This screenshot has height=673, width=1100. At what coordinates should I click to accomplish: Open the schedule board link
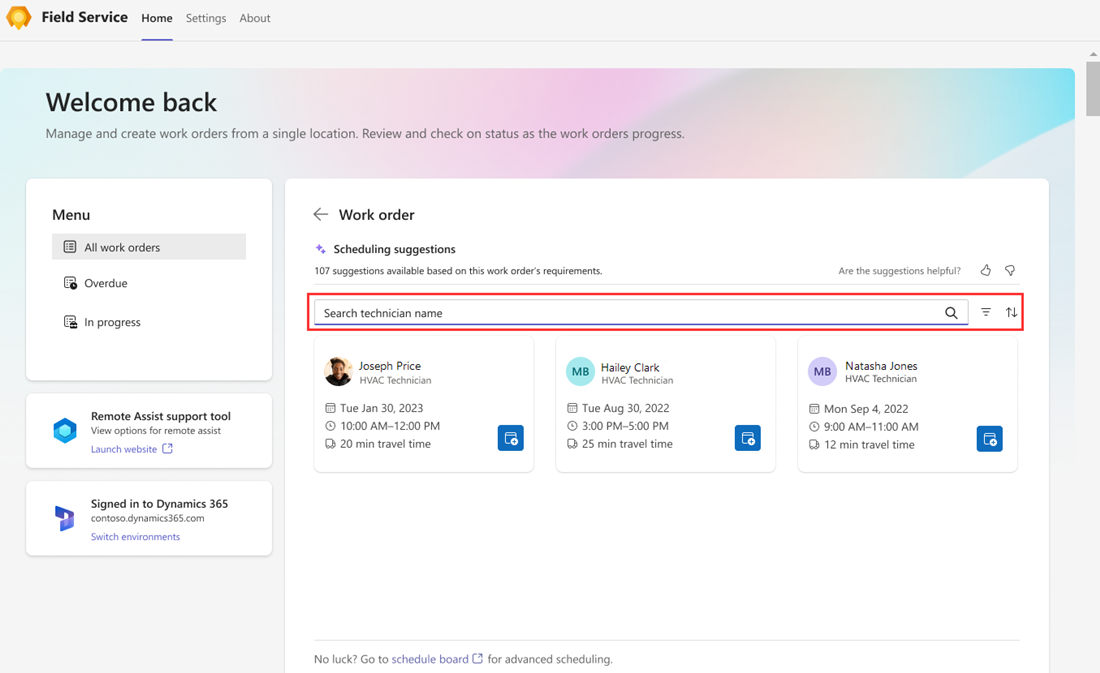point(429,659)
